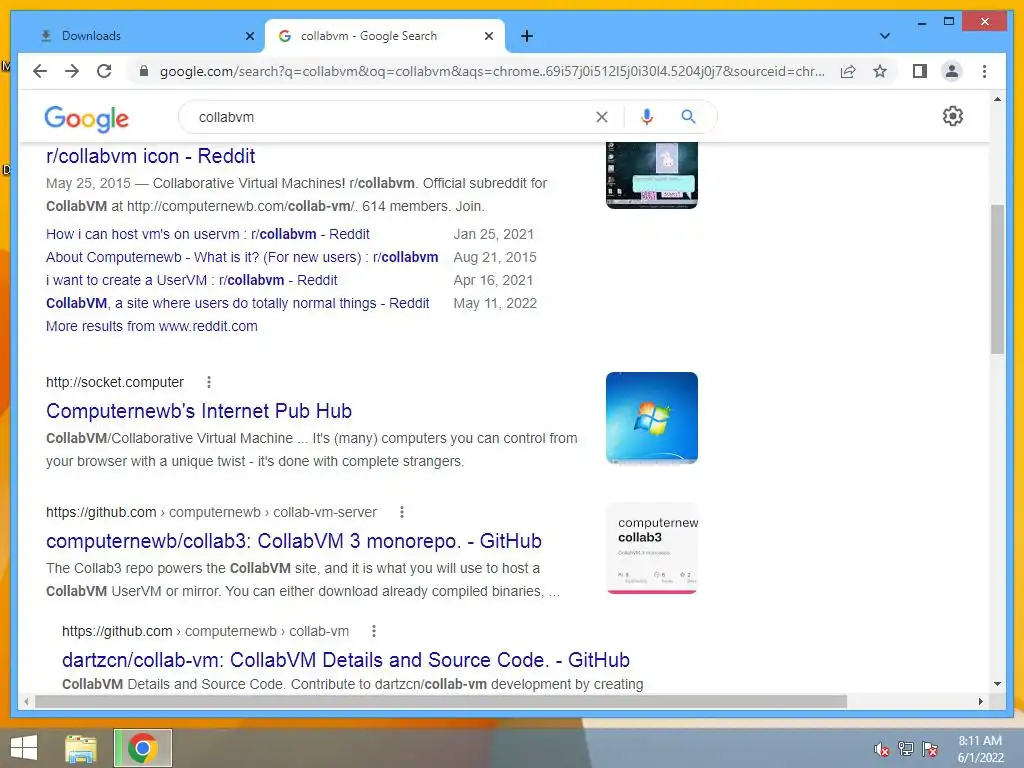
Task: Open 'How i can host vm's on uservm' link
Action: tap(208, 234)
